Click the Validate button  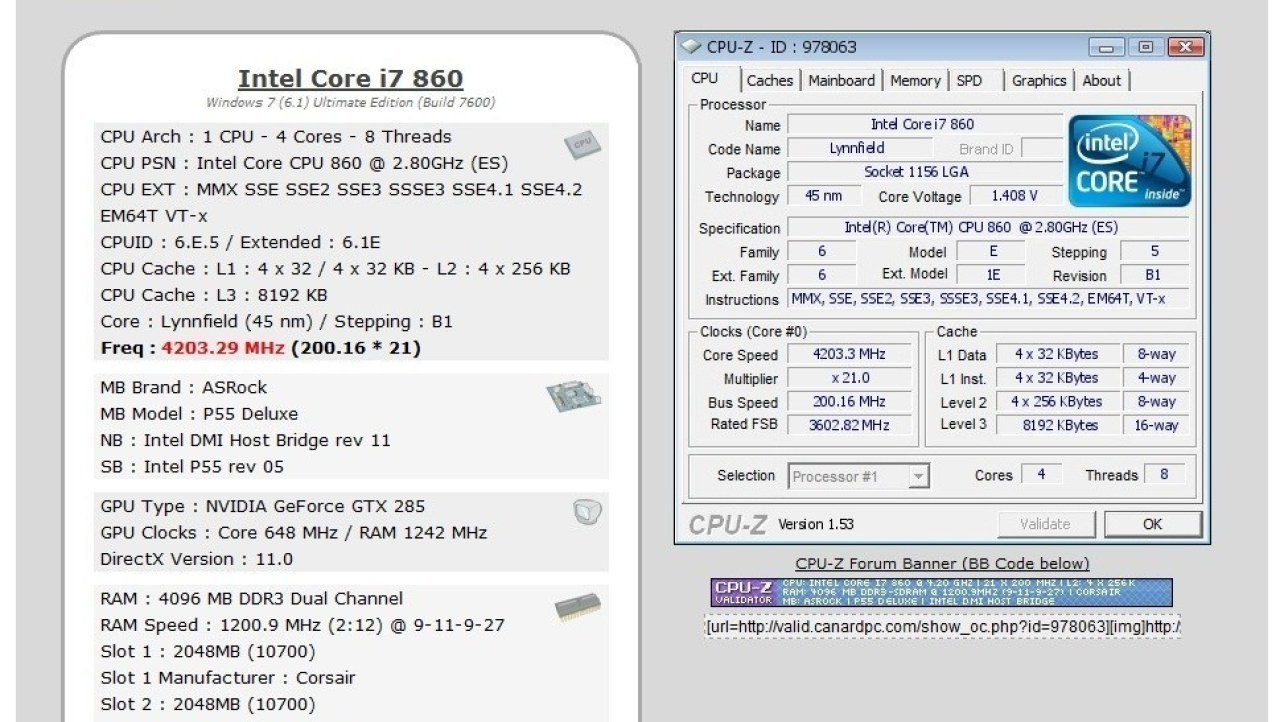(x=1045, y=524)
